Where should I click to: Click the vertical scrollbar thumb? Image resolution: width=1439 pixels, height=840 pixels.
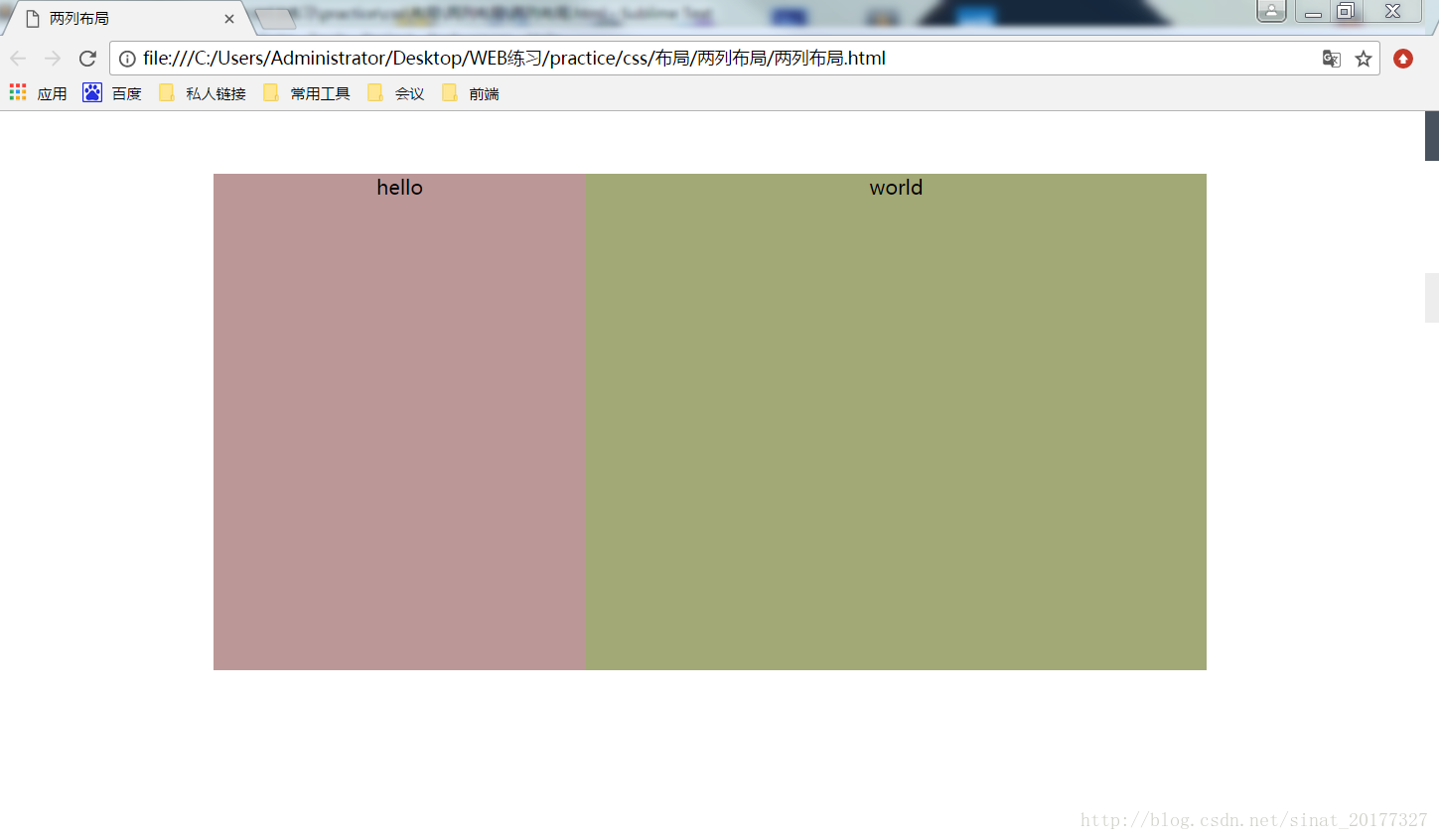[x=1432, y=136]
